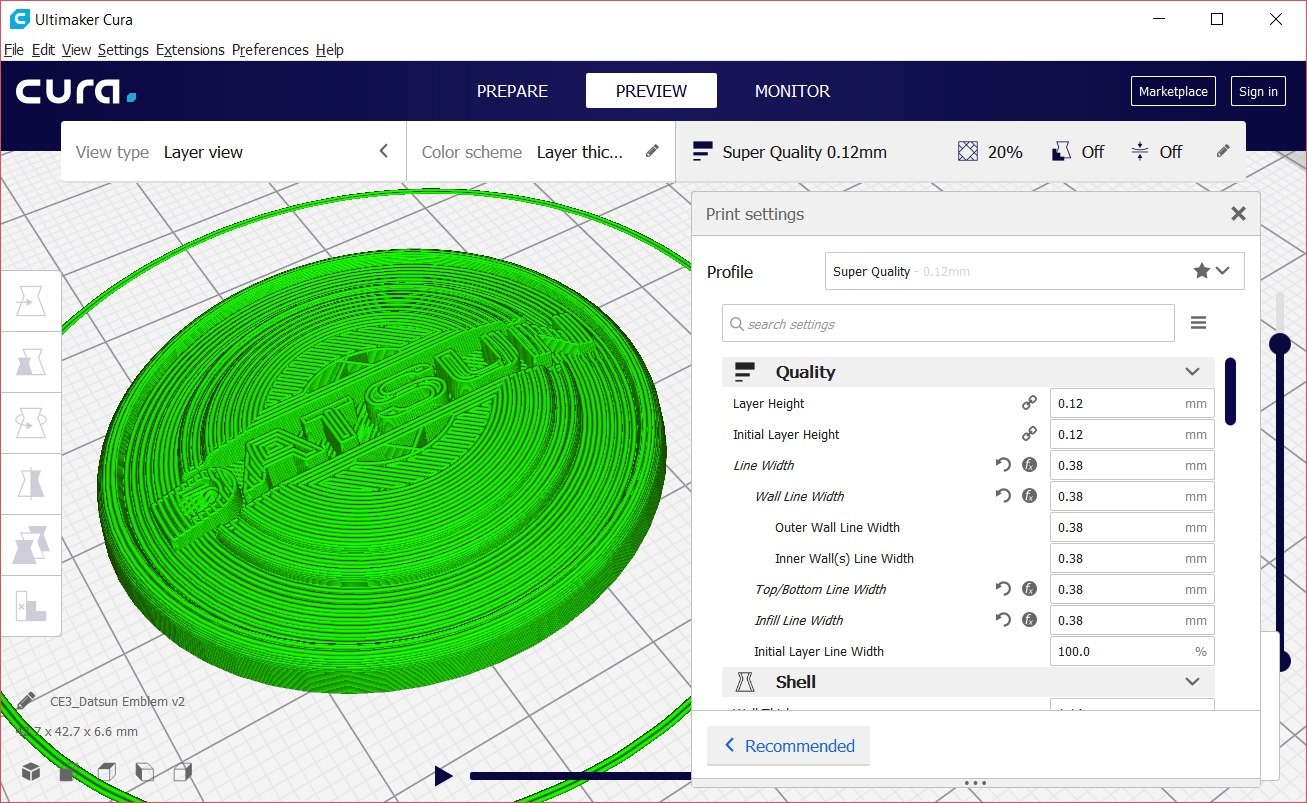The height and width of the screenshot is (803, 1307).
Task: Click the 3D home view cube icon
Action: coord(31,772)
